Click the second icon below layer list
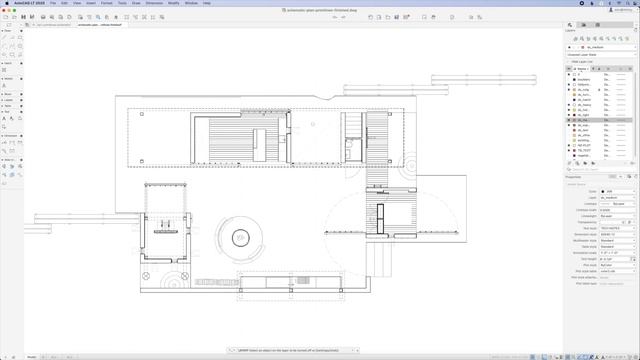640x360 pixels. click(577, 163)
